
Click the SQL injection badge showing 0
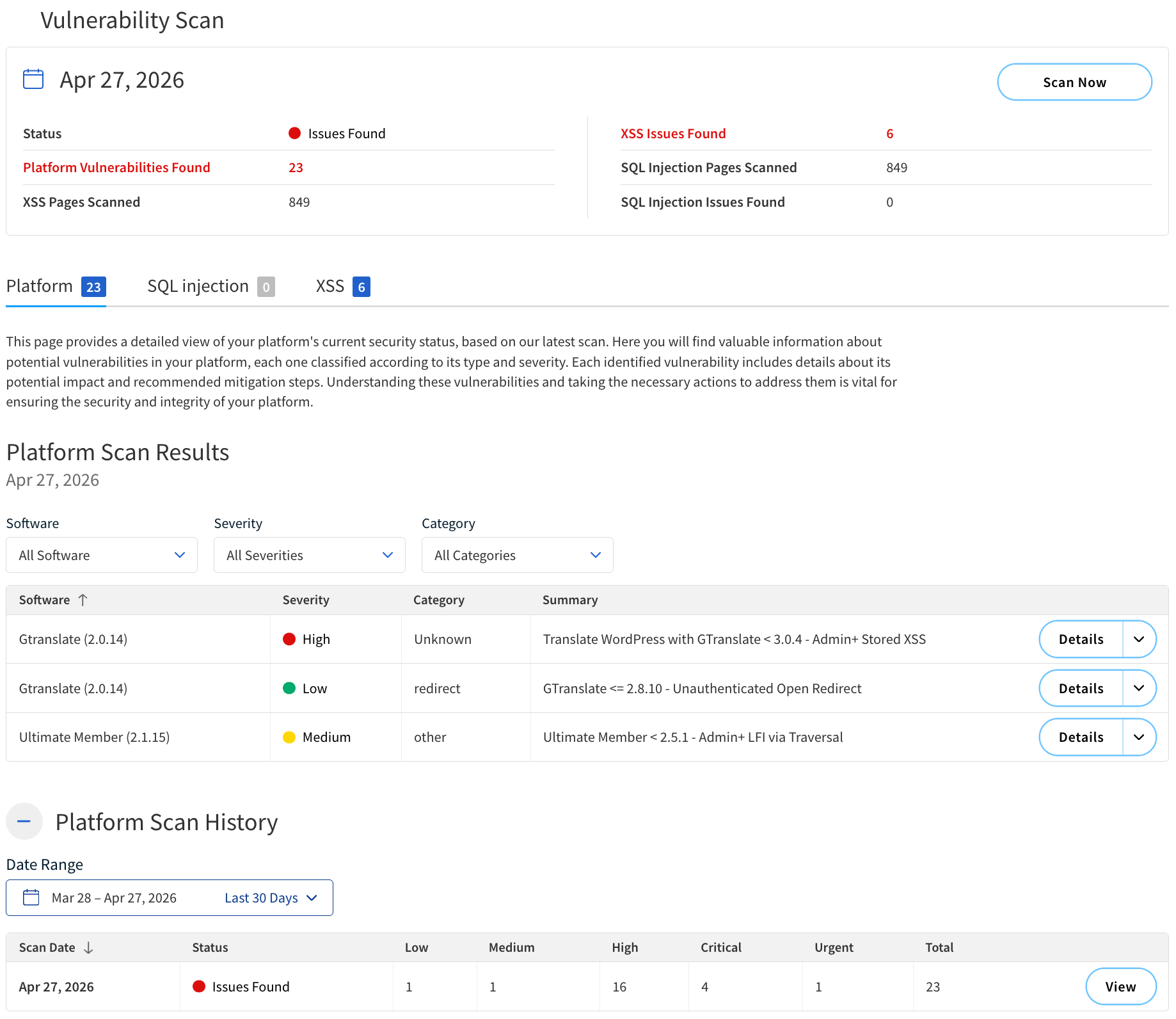coord(266,287)
